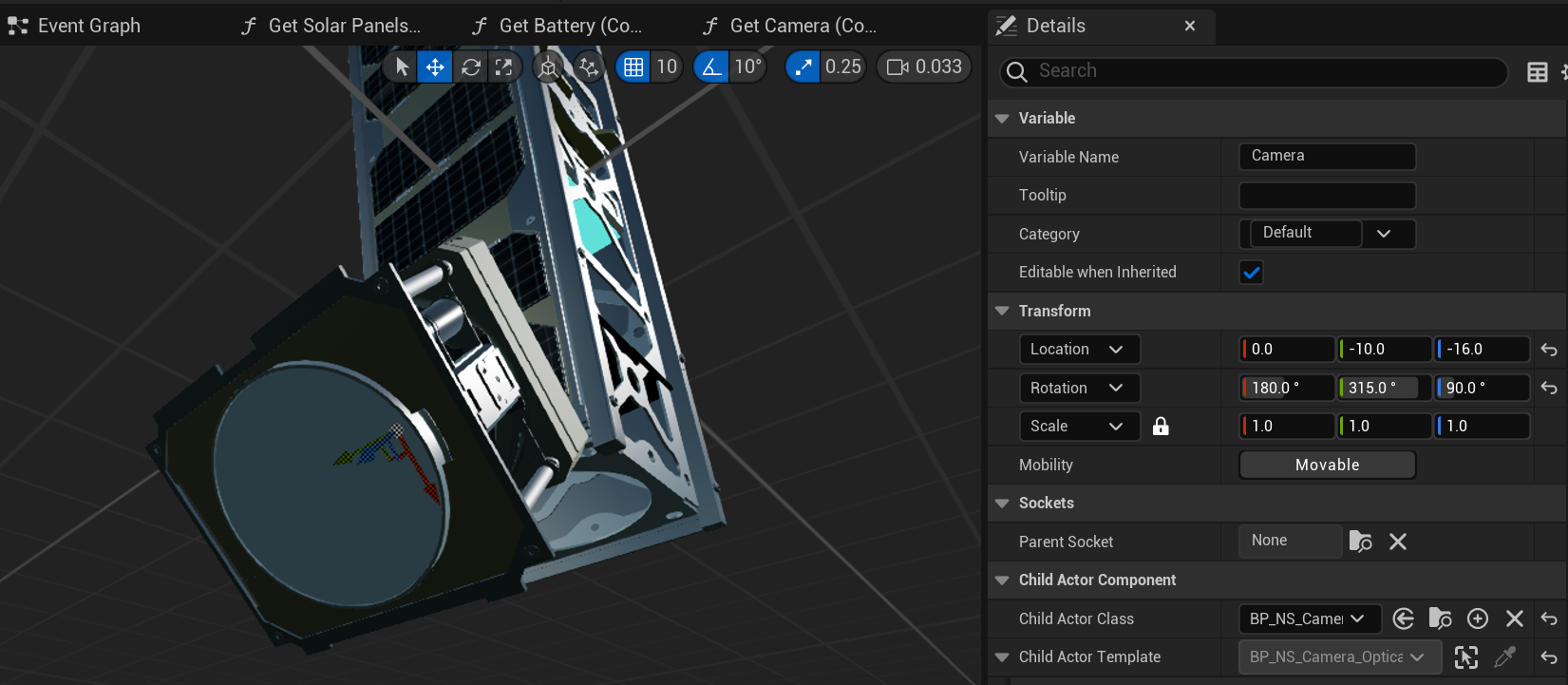The image size is (1568, 685).
Task: Uncheck Editable when Inherited
Action: point(1252,273)
